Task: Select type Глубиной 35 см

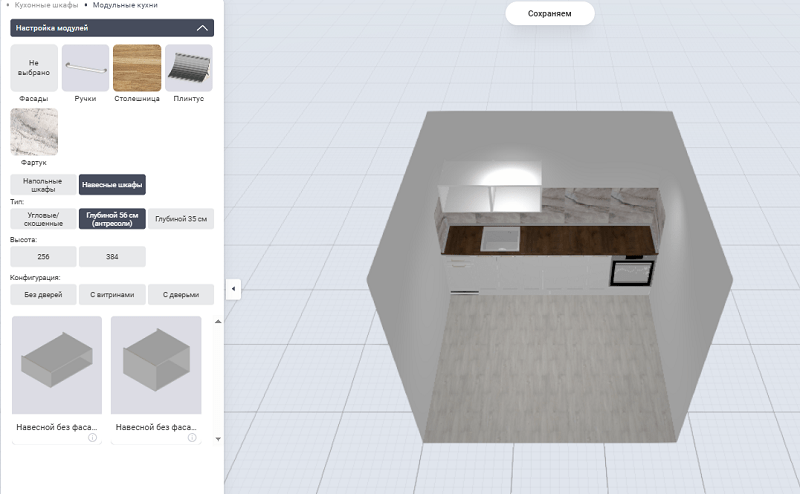Action: pyautogui.click(x=181, y=219)
